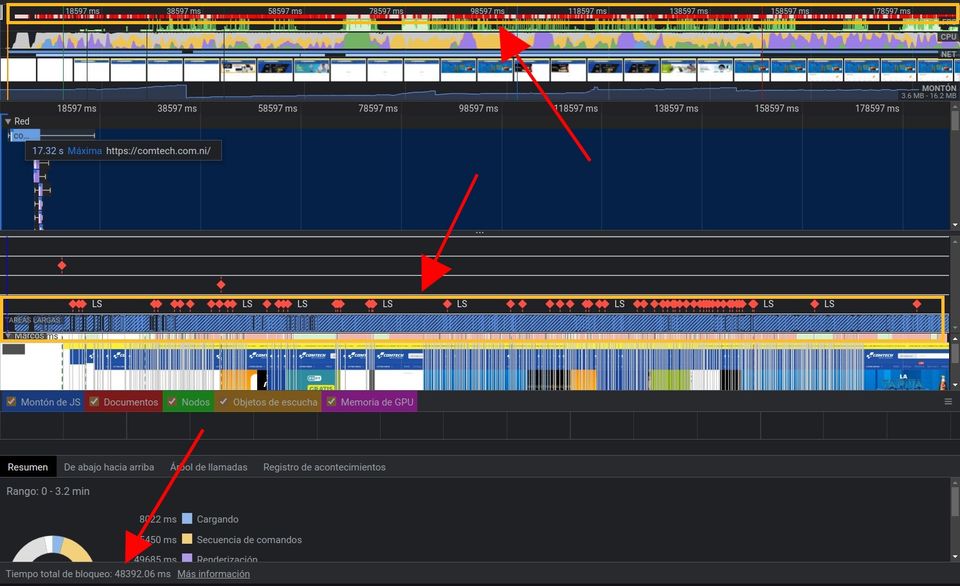Click the last LS label in the shift row

point(829,304)
